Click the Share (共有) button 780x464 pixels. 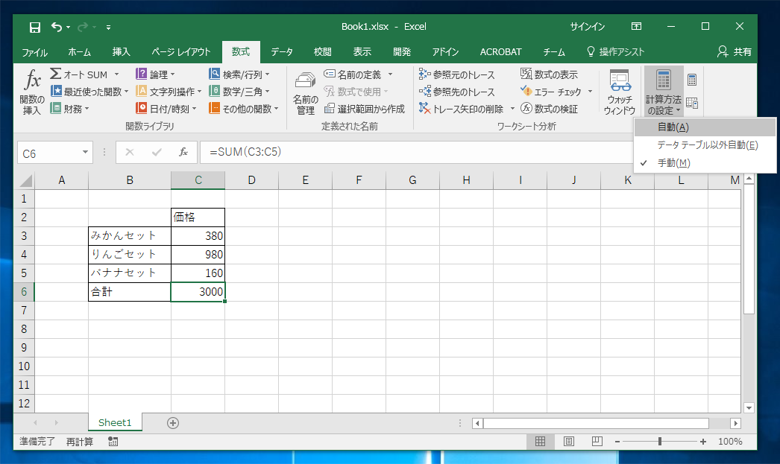[x=735, y=52]
